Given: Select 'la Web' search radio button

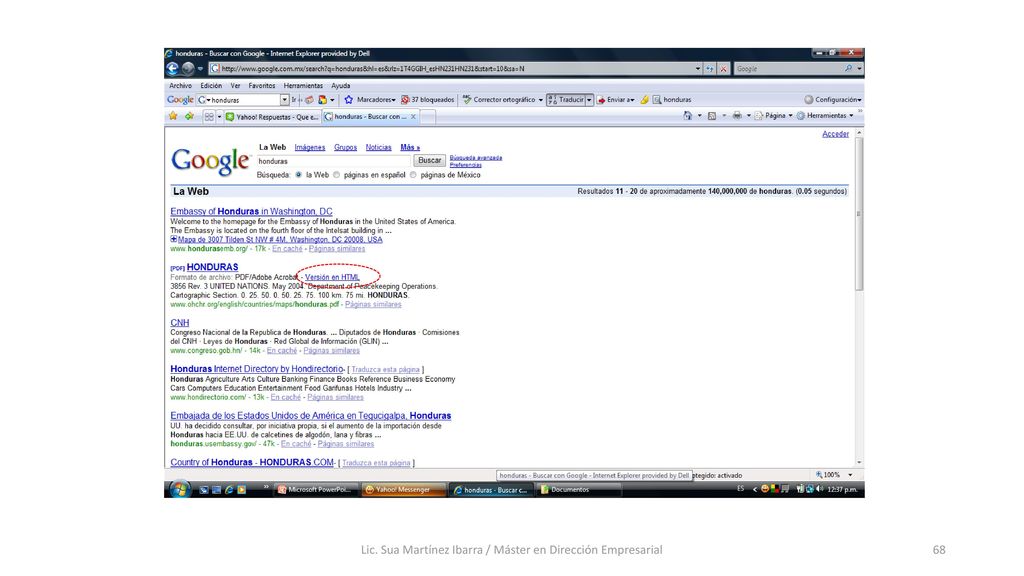Looking at the screenshot, I should point(298,175).
